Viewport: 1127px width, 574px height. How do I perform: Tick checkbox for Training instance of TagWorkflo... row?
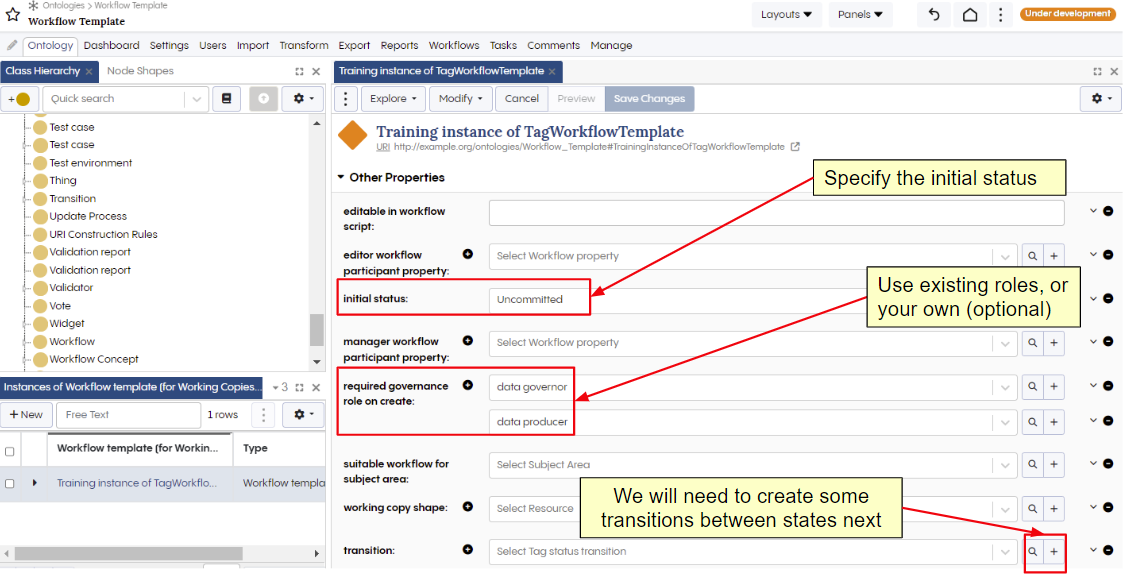pos(9,483)
